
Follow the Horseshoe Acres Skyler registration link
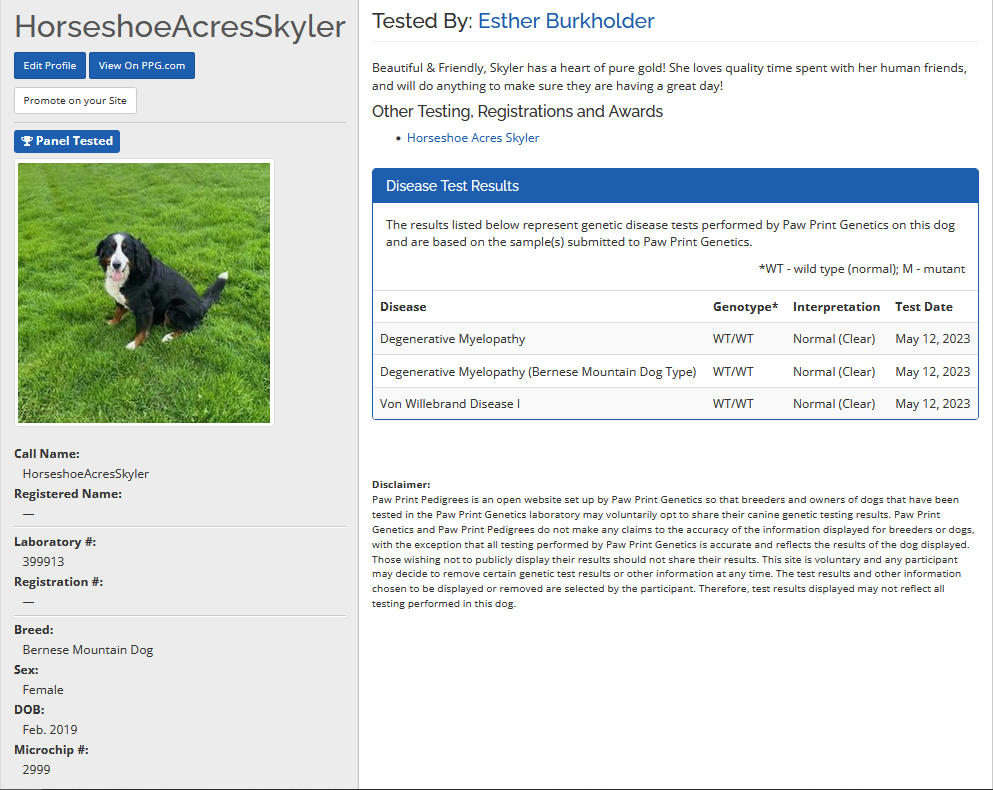[473, 138]
